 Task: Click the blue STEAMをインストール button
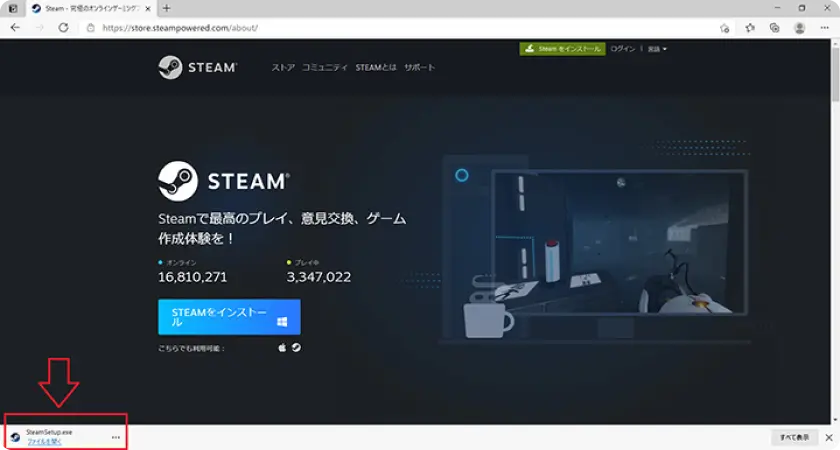coord(229,317)
